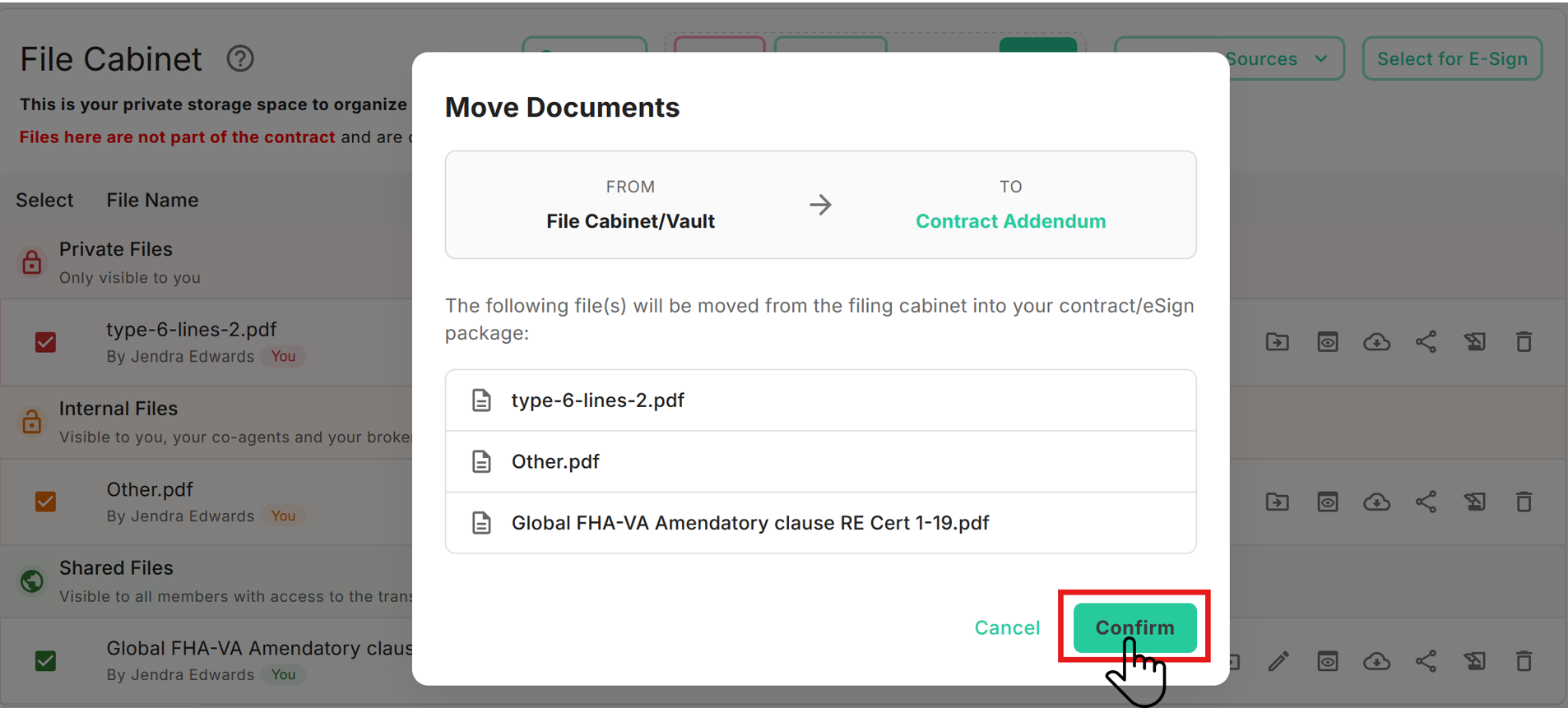
Task: Download type-6-lines-2.pdf via its cloud icon
Action: point(1376,342)
